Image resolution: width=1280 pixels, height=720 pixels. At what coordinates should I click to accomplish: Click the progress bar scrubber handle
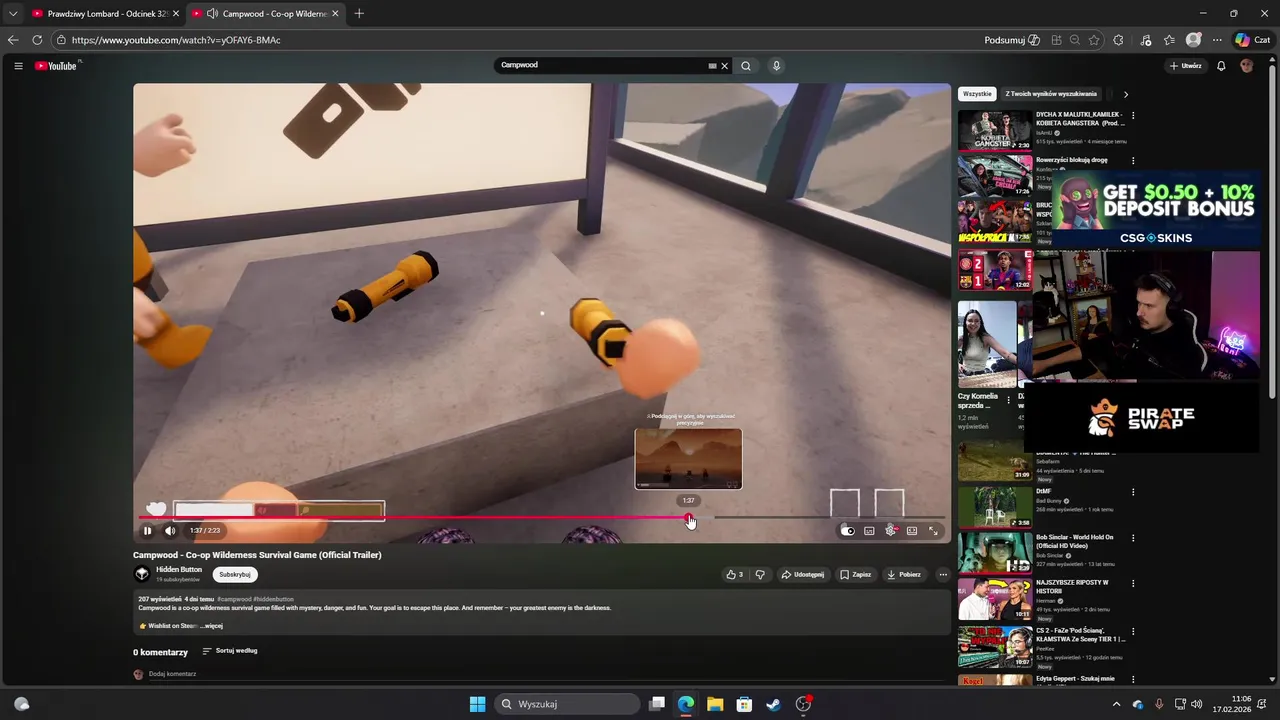pyautogui.click(x=689, y=518)
